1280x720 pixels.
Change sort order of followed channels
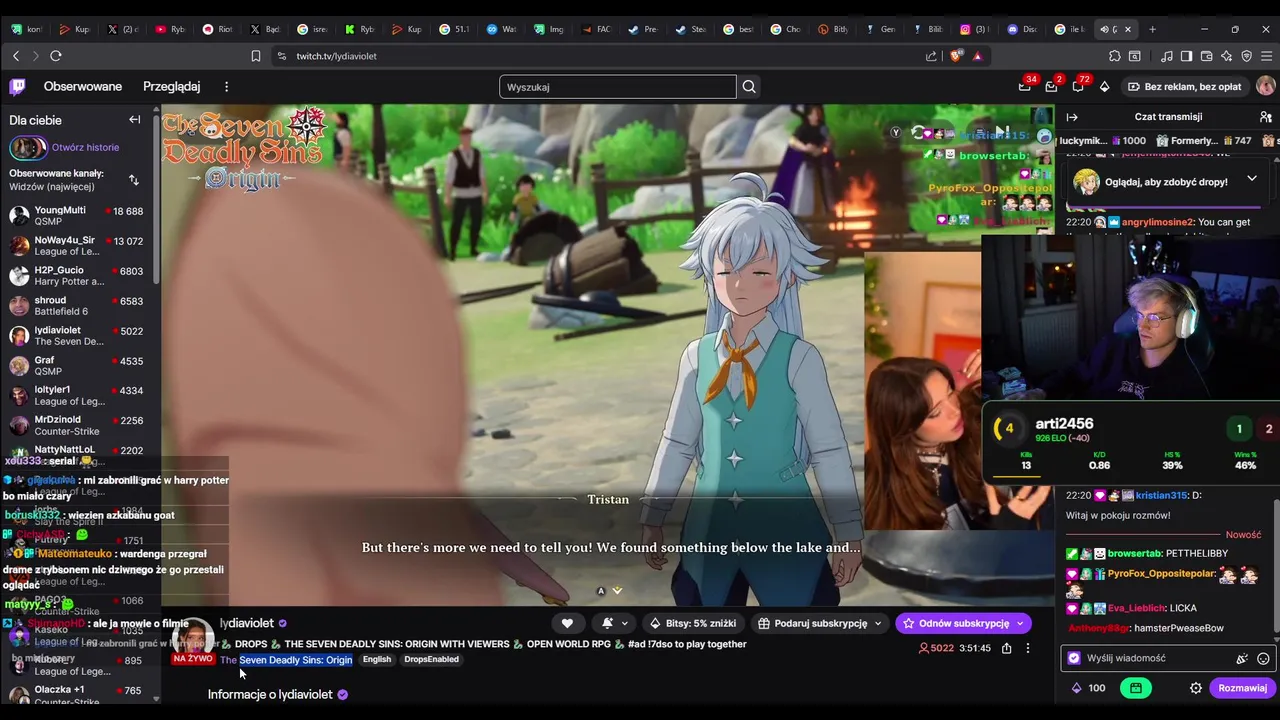tap(134, 180)
